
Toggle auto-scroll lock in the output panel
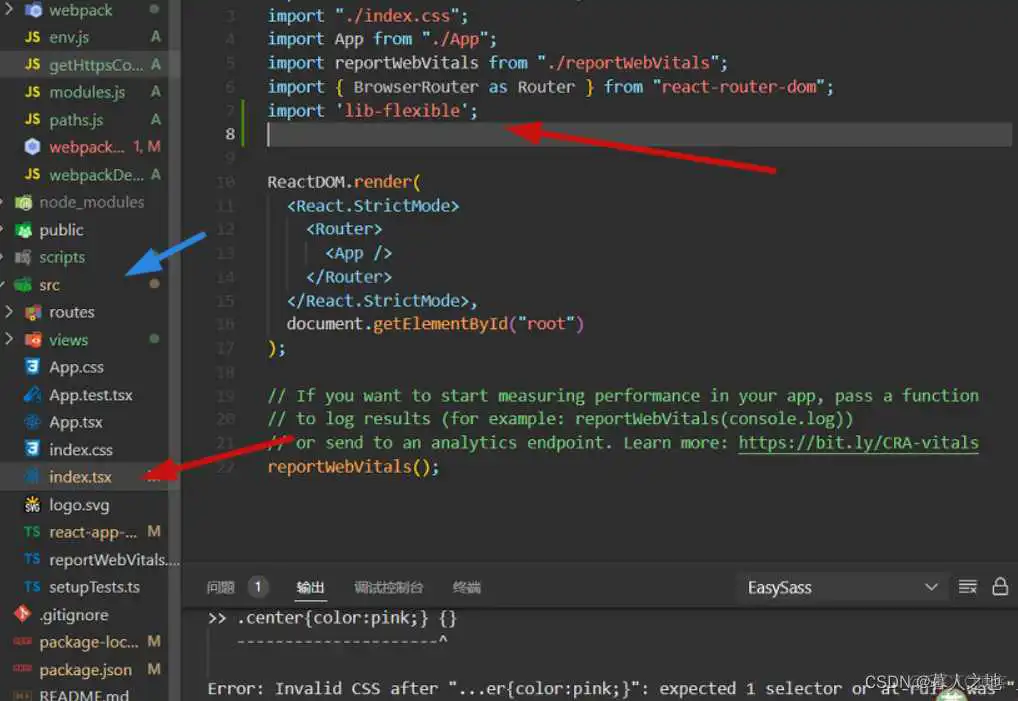pyautogui.click(x=1001, y=586)
